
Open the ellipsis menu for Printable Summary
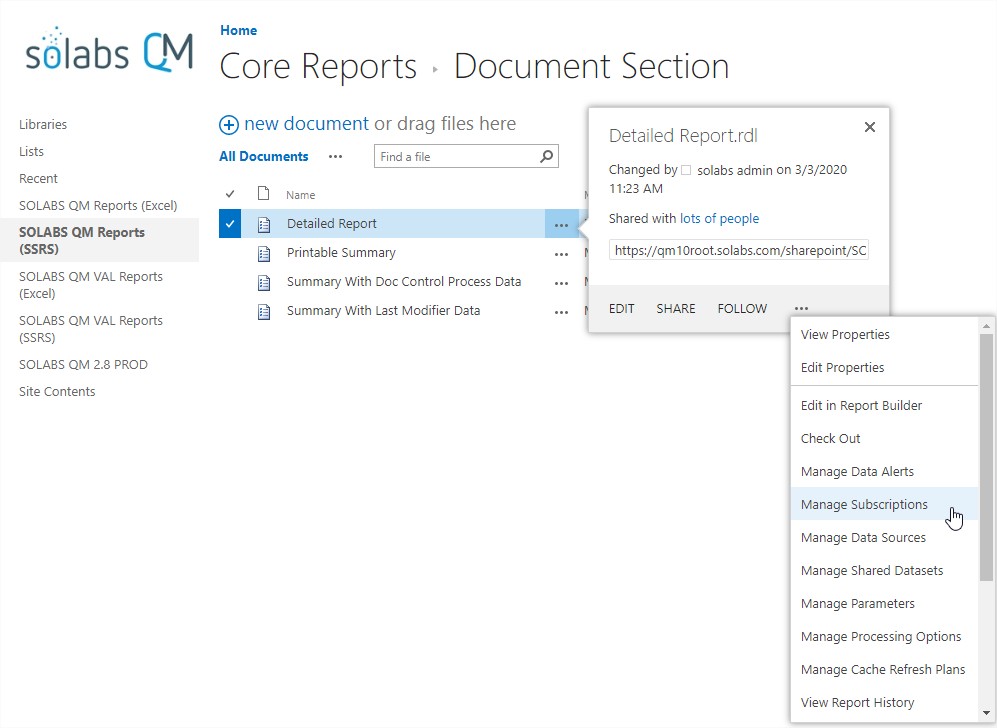click(x=561, y=254)
